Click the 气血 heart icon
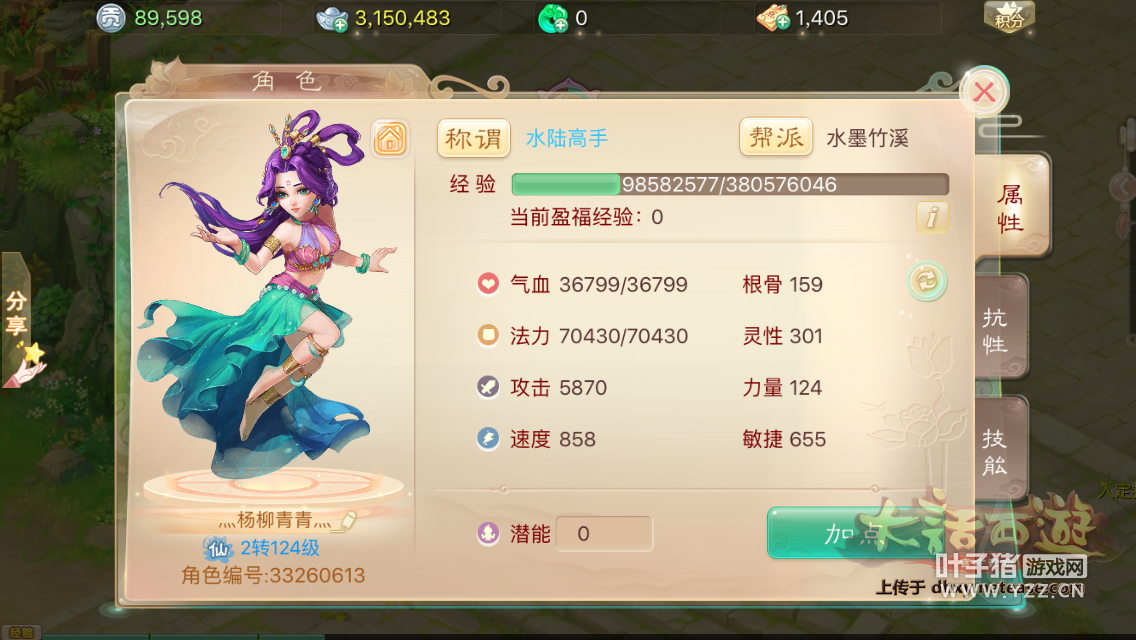Image resolution: width=1136 pixels, height=640 pixels. click(x=488, y=283)
